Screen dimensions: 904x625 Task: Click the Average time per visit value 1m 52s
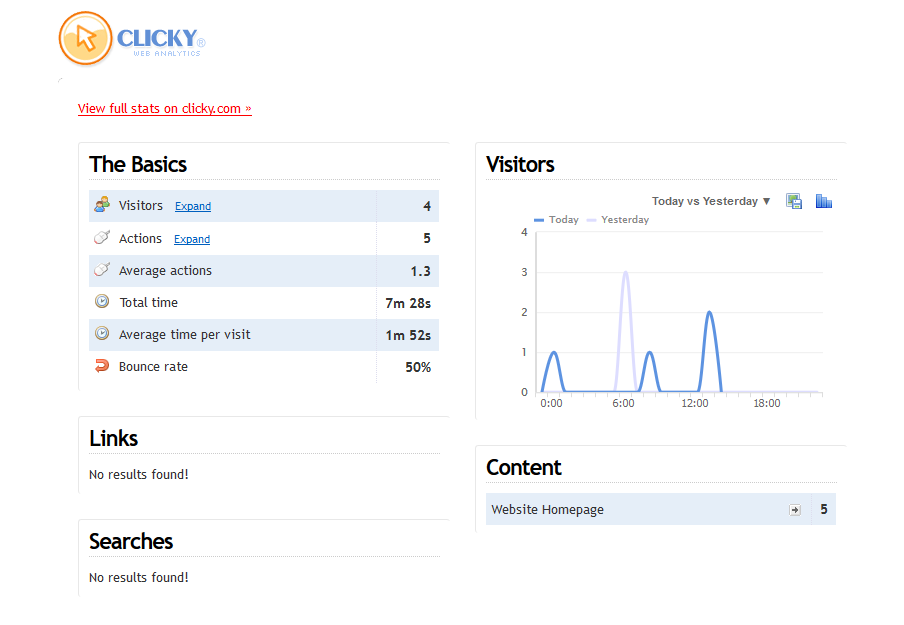(408, 336)
